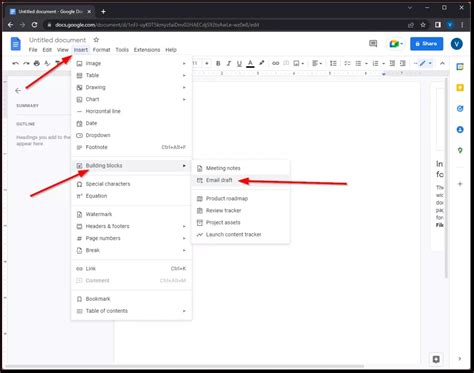The width and height of the screenshot is (474, 373).
Task: Choose Review tracker building block
Action: coord(241,211)
